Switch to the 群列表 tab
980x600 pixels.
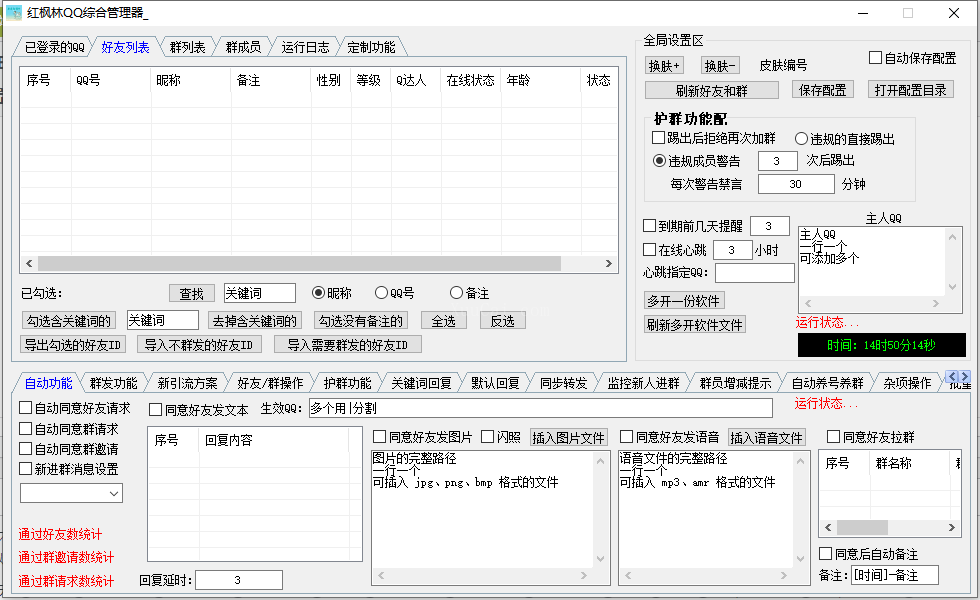[x=187, y=47]
